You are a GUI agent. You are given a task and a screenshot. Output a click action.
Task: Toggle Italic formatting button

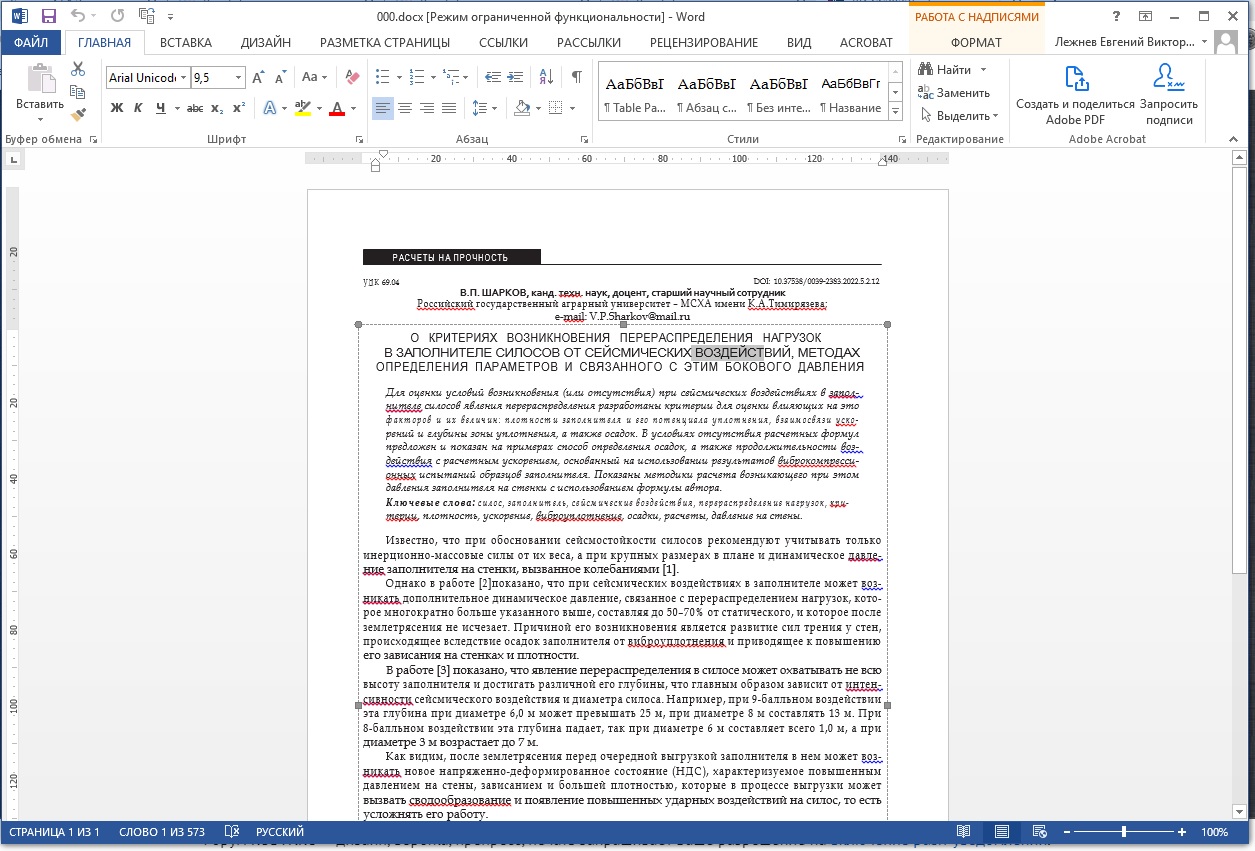point(139,108)
